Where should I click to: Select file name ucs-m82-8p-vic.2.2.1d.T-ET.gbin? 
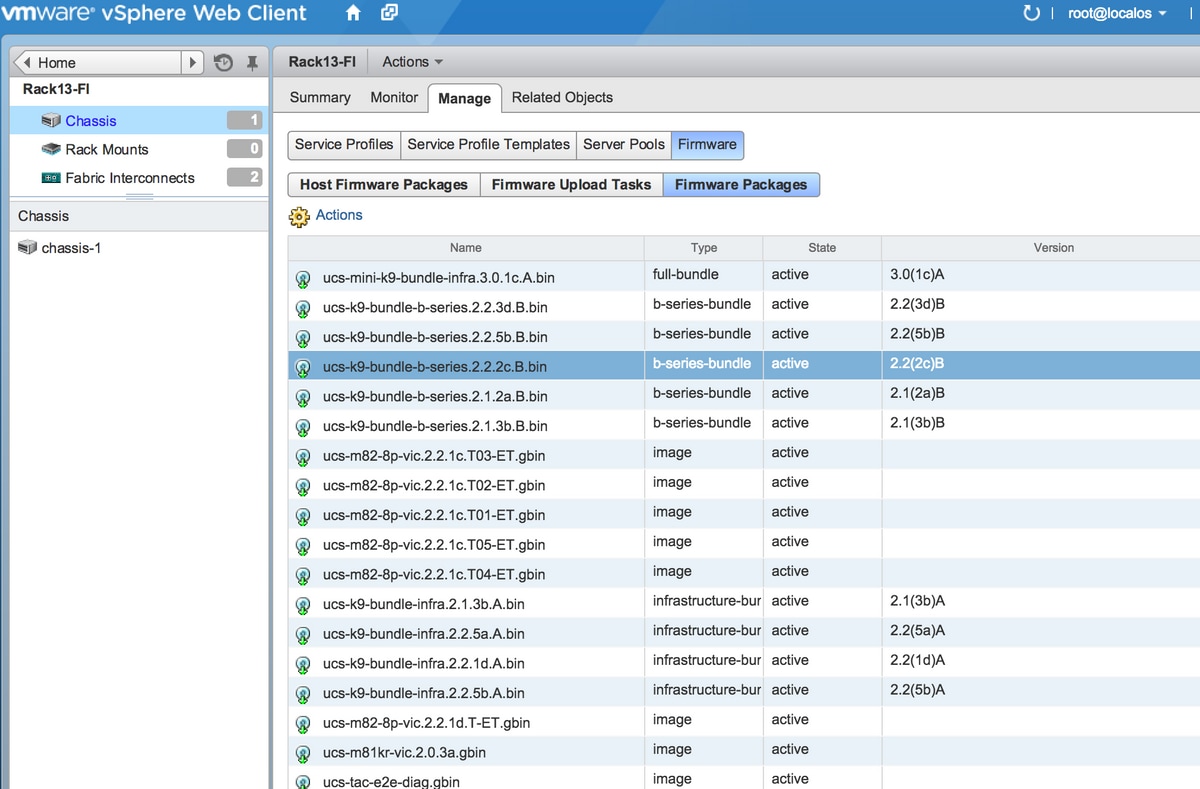point(427,723)
